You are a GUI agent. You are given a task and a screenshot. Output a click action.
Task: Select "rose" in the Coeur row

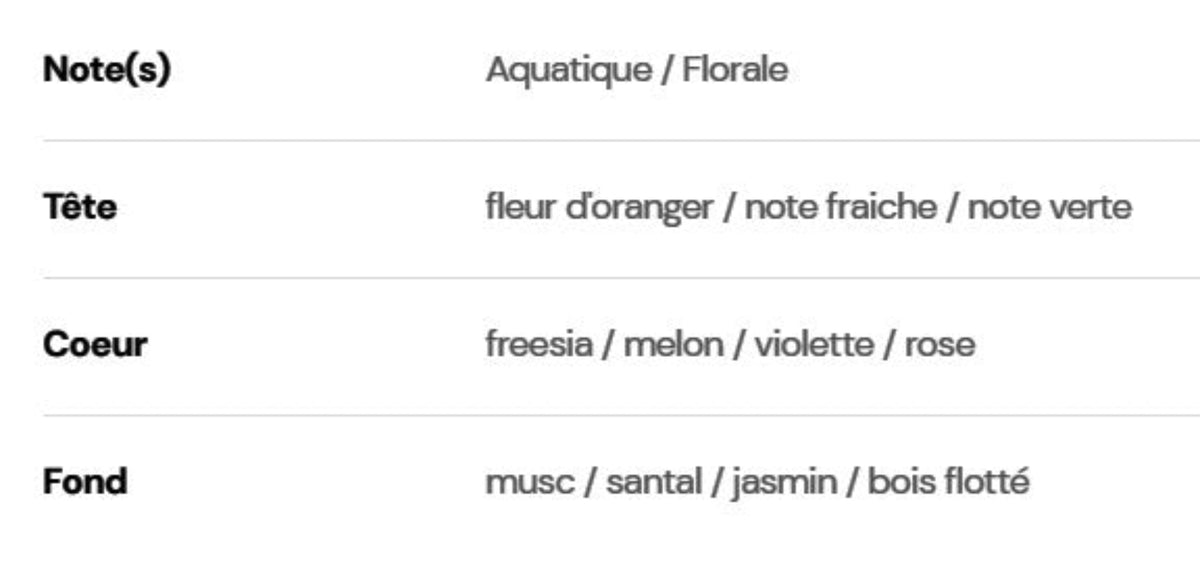coord(939,346)
